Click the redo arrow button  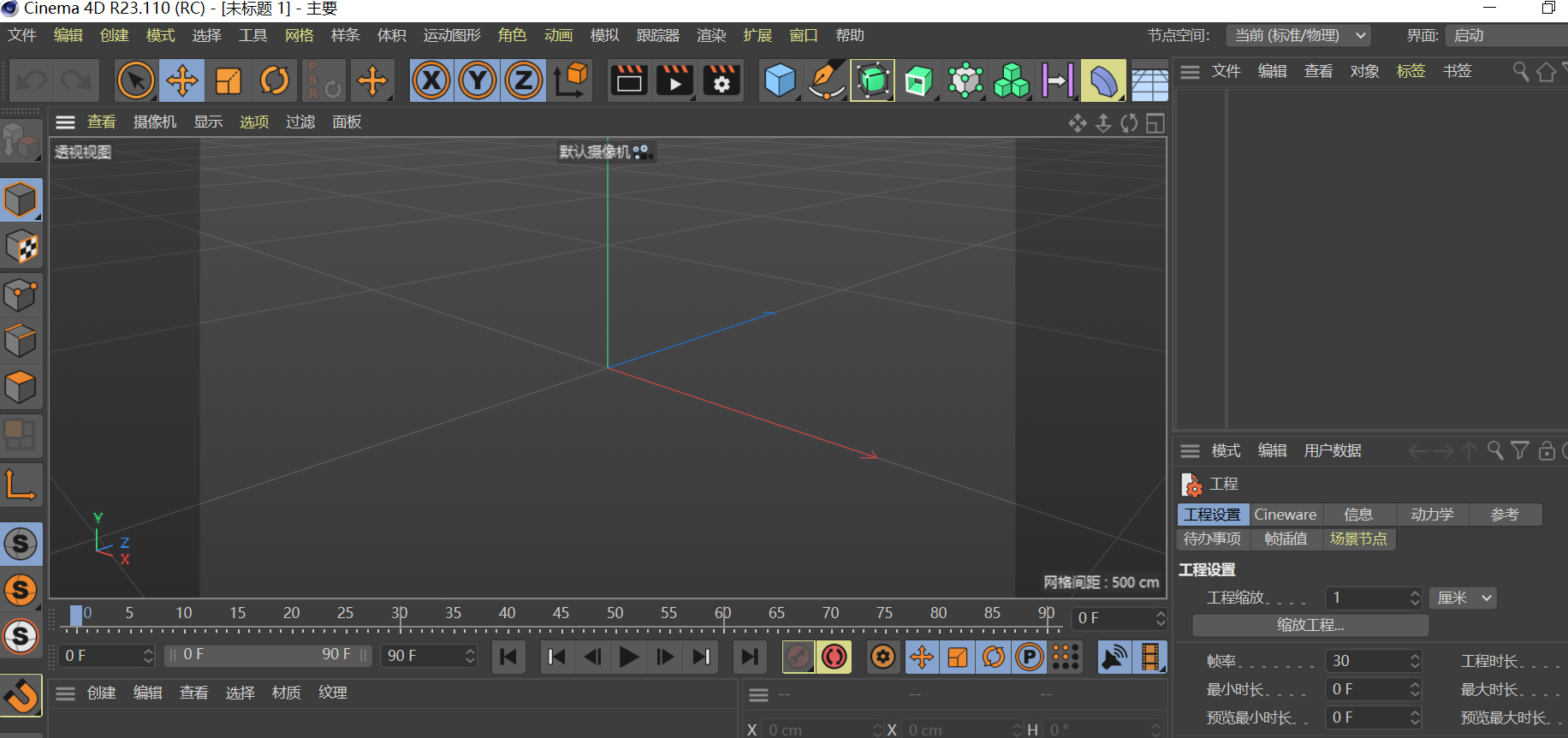coord(77,81)
